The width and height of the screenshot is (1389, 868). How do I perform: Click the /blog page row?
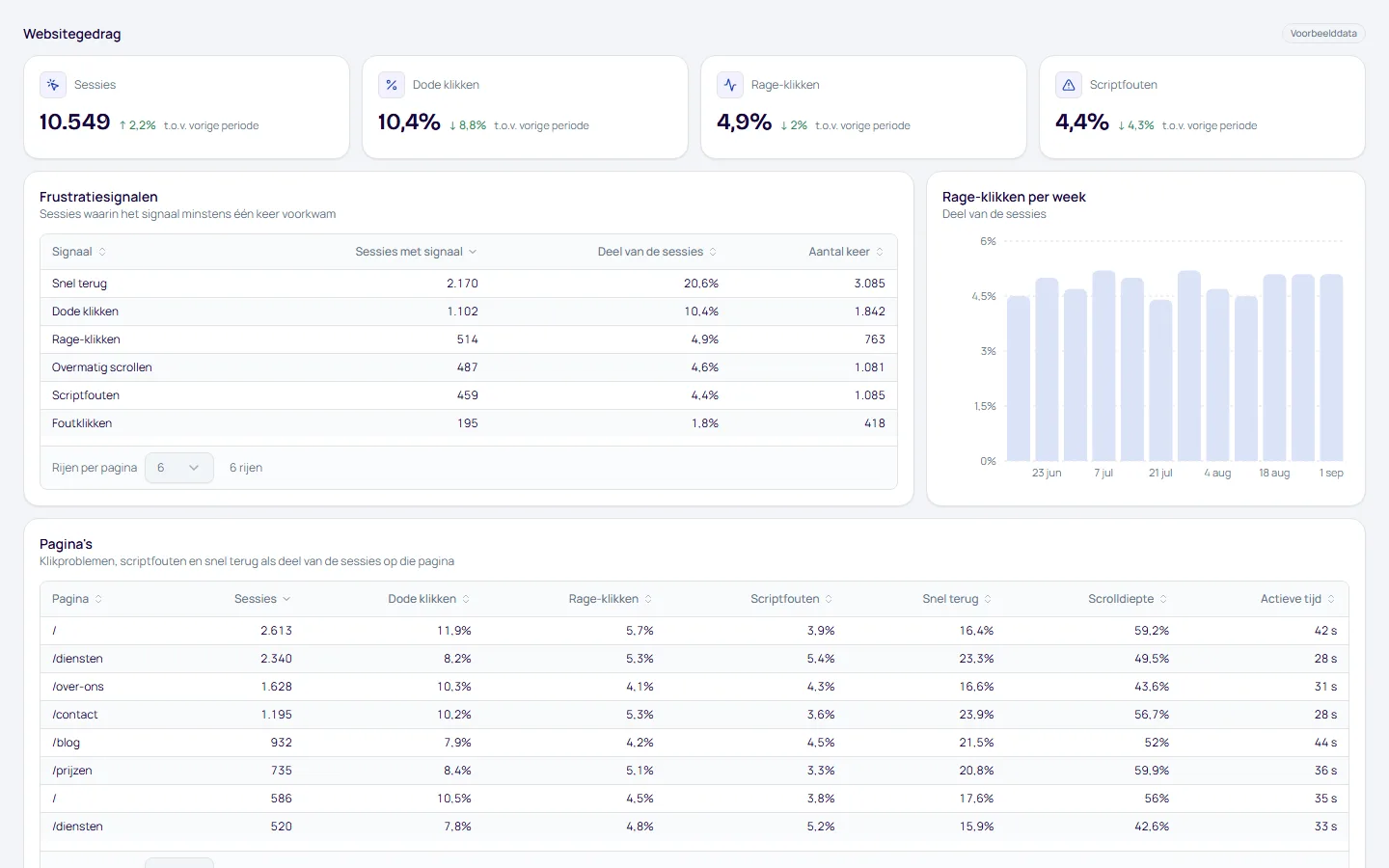(694, 743)
